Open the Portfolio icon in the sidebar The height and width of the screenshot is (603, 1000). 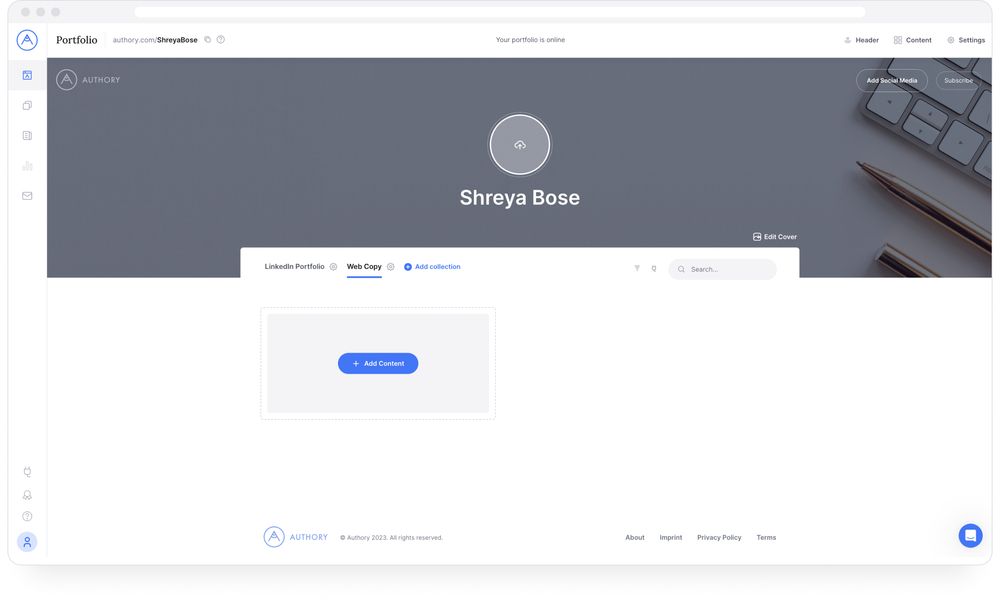[26, 74]
